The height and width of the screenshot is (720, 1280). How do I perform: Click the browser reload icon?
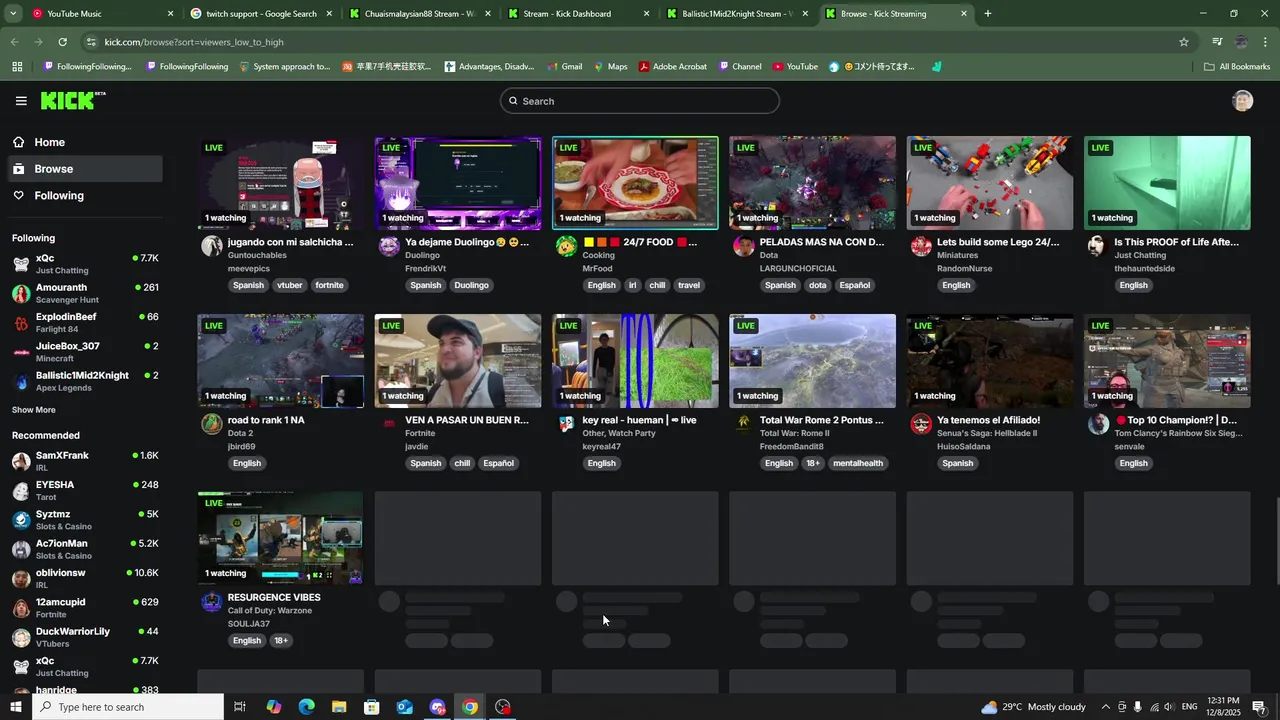(62, 42)
